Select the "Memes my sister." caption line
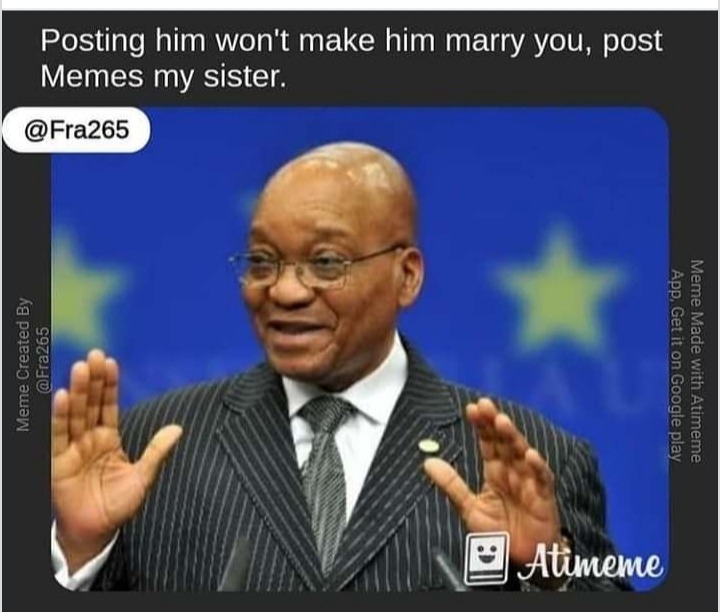720x612 pixels. point(163,77)
